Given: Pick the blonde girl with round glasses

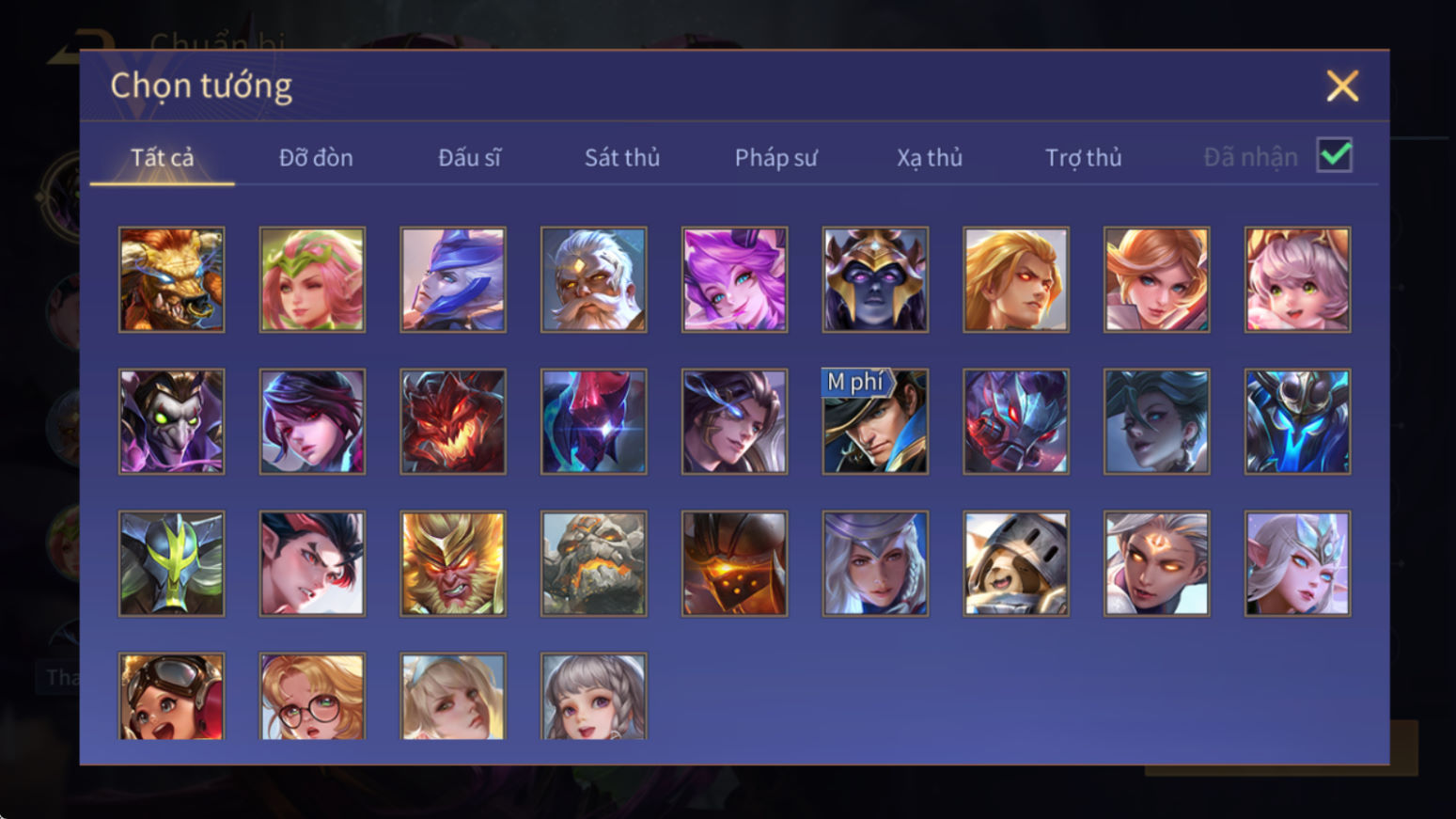Looking at the screenshot, I should point(312,696).
